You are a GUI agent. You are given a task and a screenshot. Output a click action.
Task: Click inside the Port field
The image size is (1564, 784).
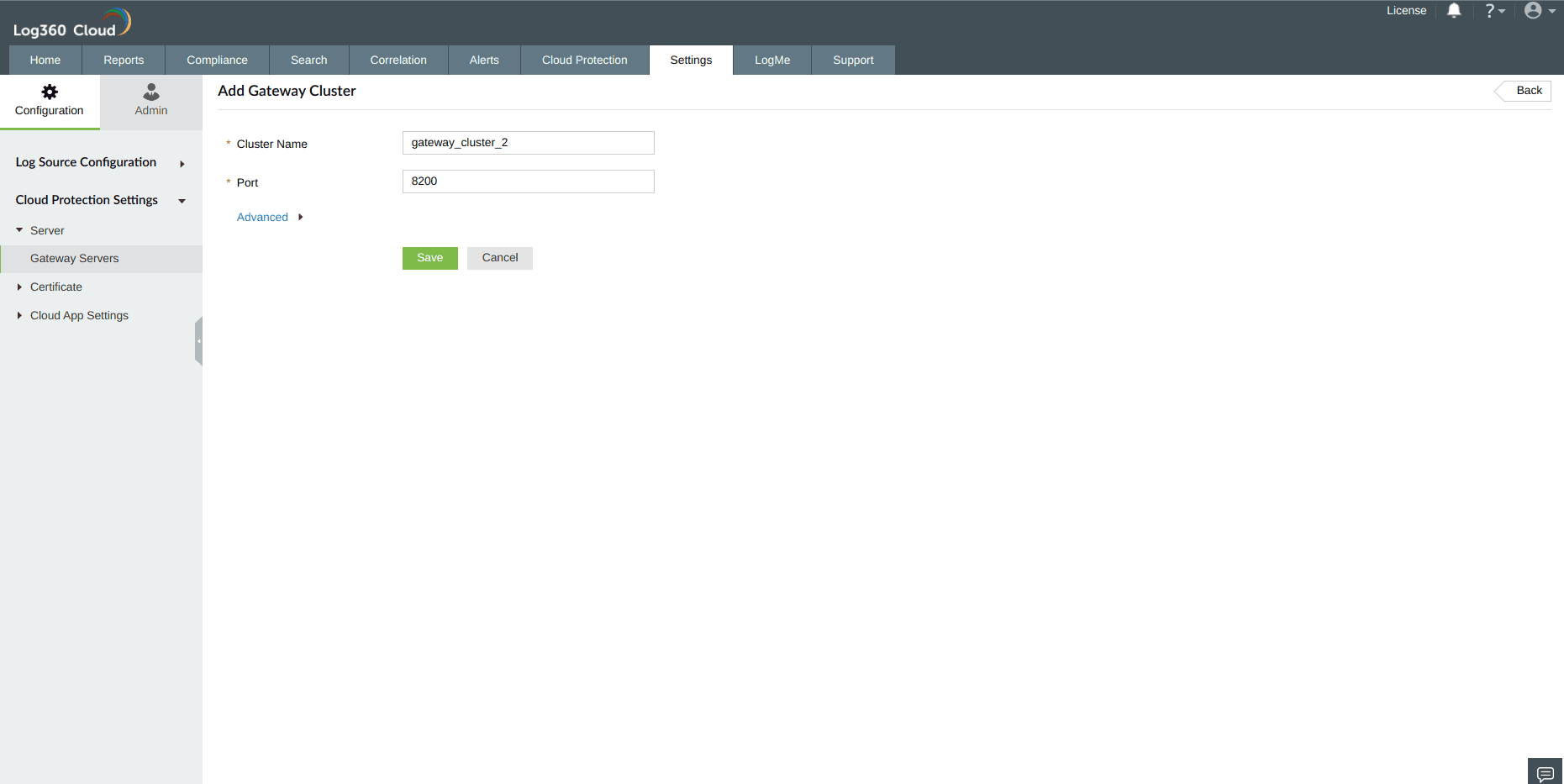tap(528, 182)
